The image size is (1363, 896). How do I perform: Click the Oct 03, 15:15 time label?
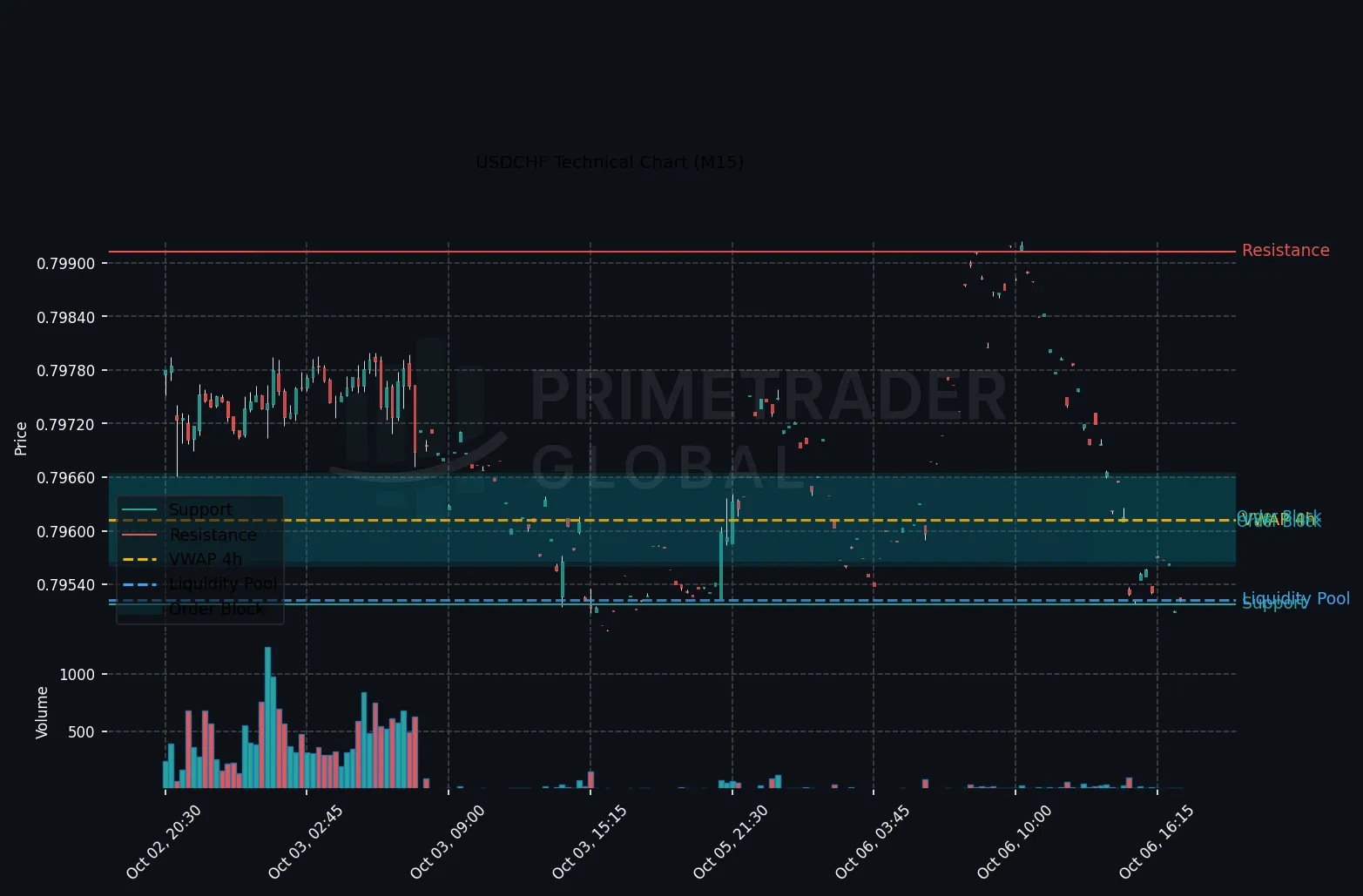(590, 842)
